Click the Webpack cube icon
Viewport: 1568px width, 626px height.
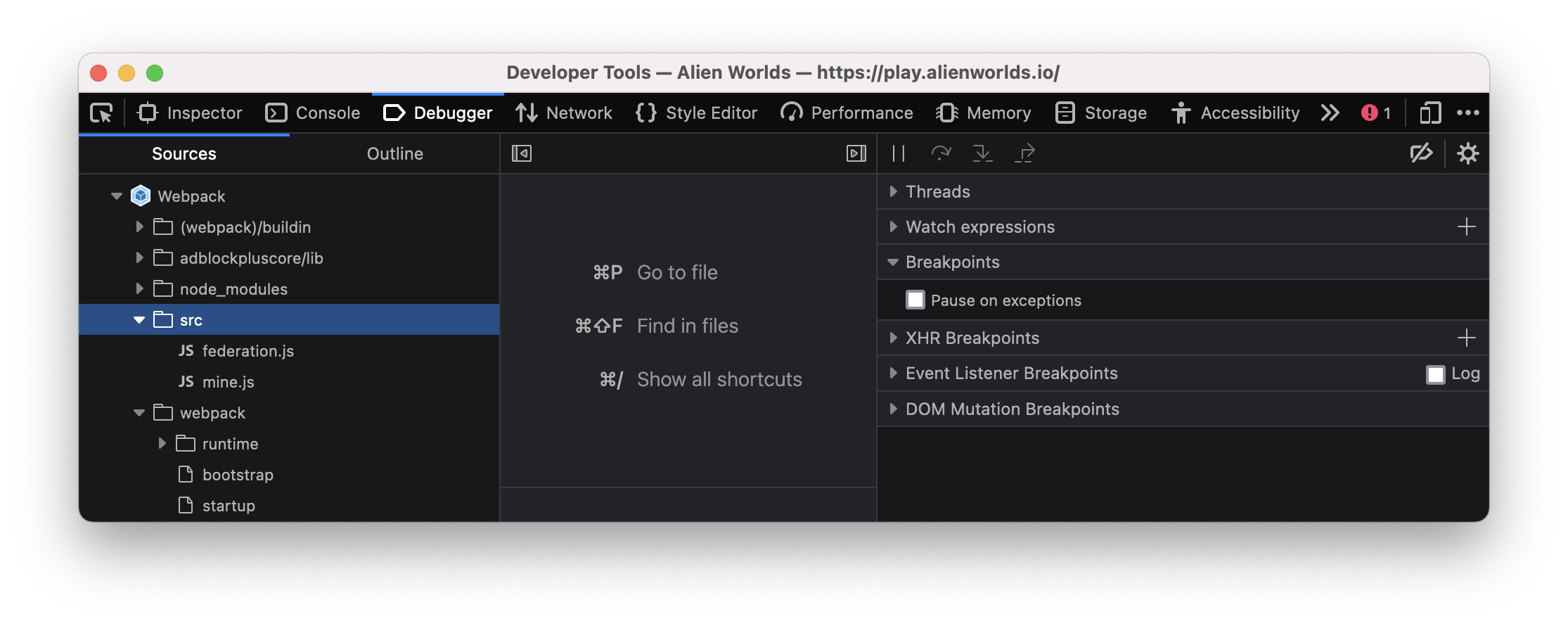click(x=141, y=196)
